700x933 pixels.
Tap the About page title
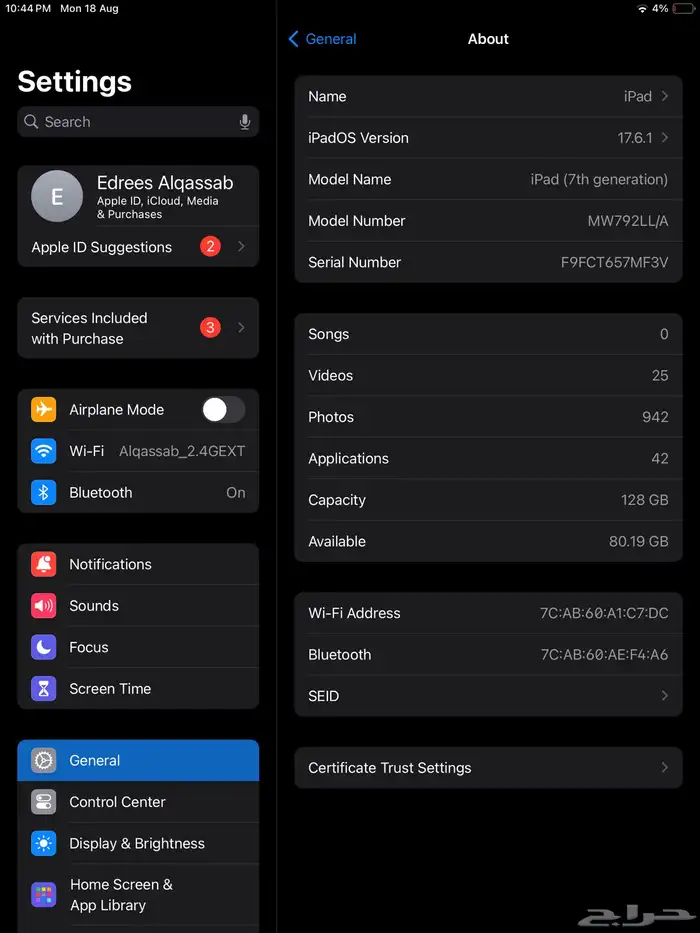pyautogui.click(x=488, y=39)
